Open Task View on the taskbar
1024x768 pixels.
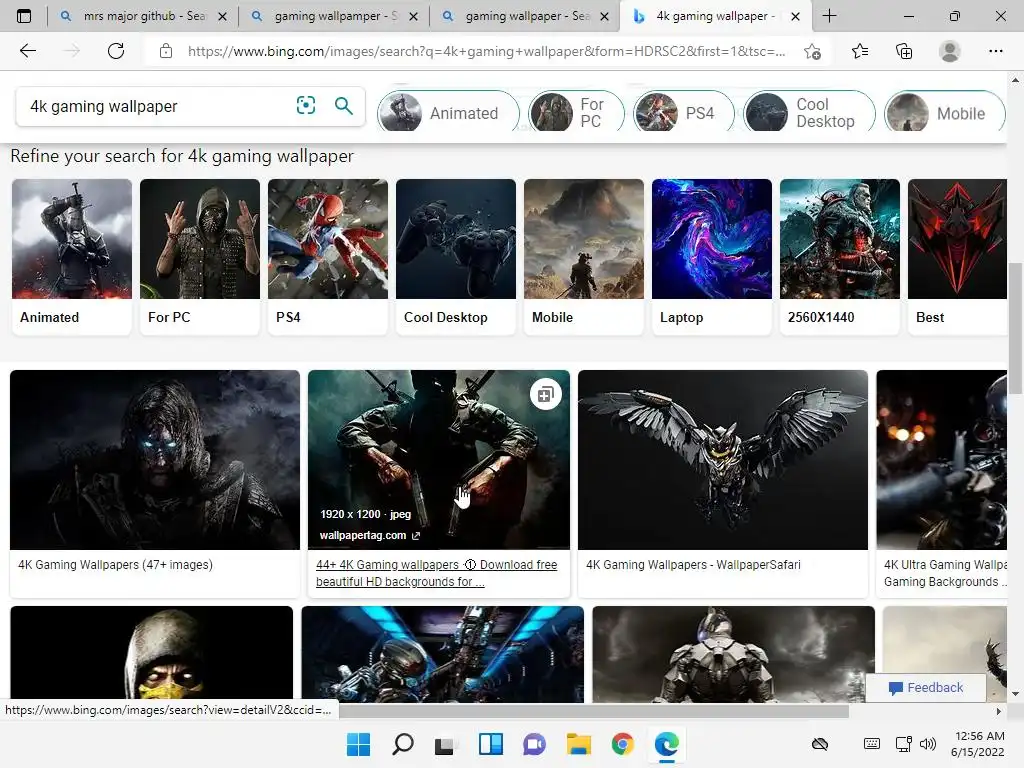coord(446,744)
